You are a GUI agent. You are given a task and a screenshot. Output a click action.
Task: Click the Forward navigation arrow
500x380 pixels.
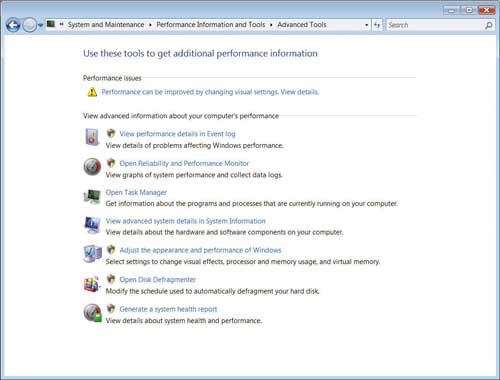[x=29, y=25]
